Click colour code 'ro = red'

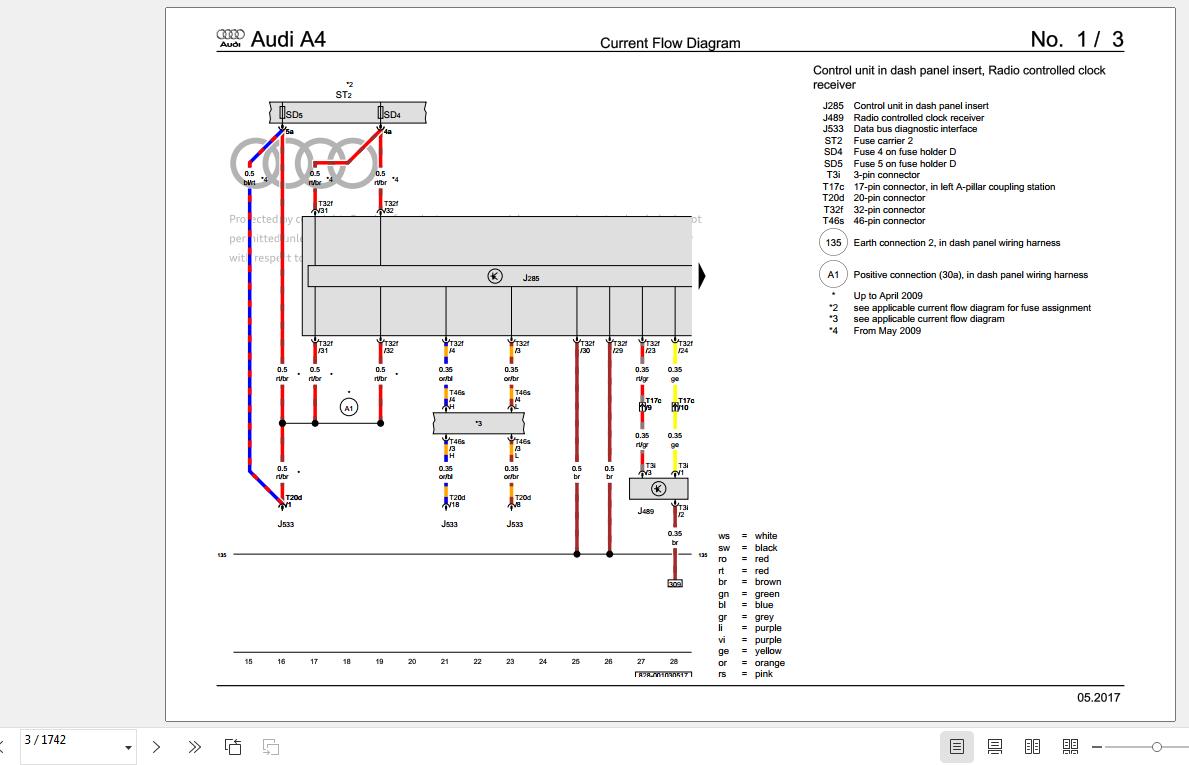tap(744, 559)
